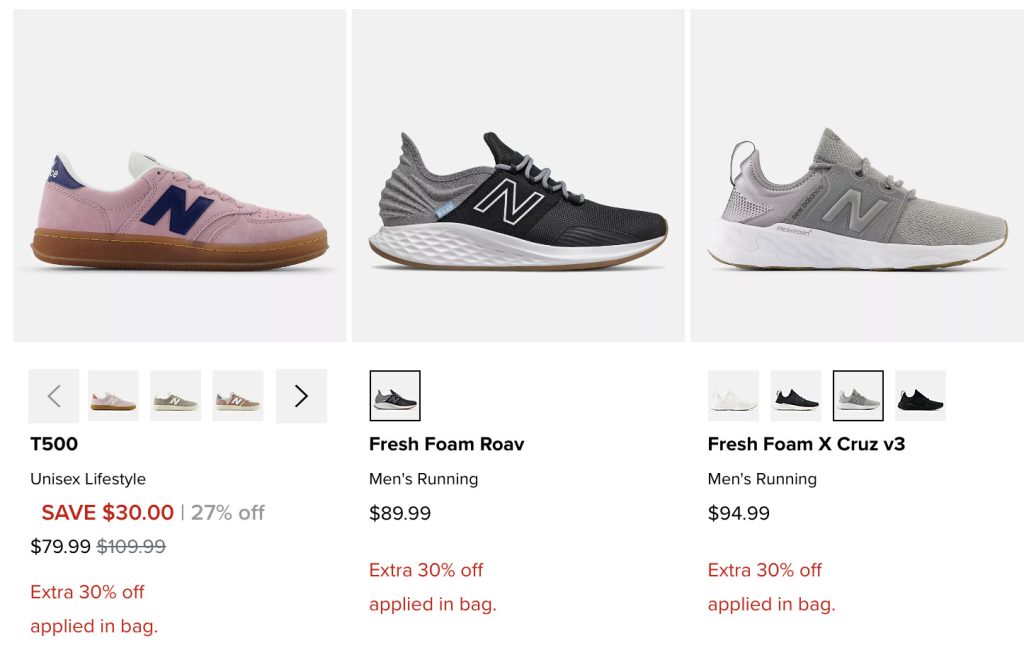This screenshot has width=1024, height=667.
Task: Click the $94.99 price of Cruz v3
Action: pos(739,513)
